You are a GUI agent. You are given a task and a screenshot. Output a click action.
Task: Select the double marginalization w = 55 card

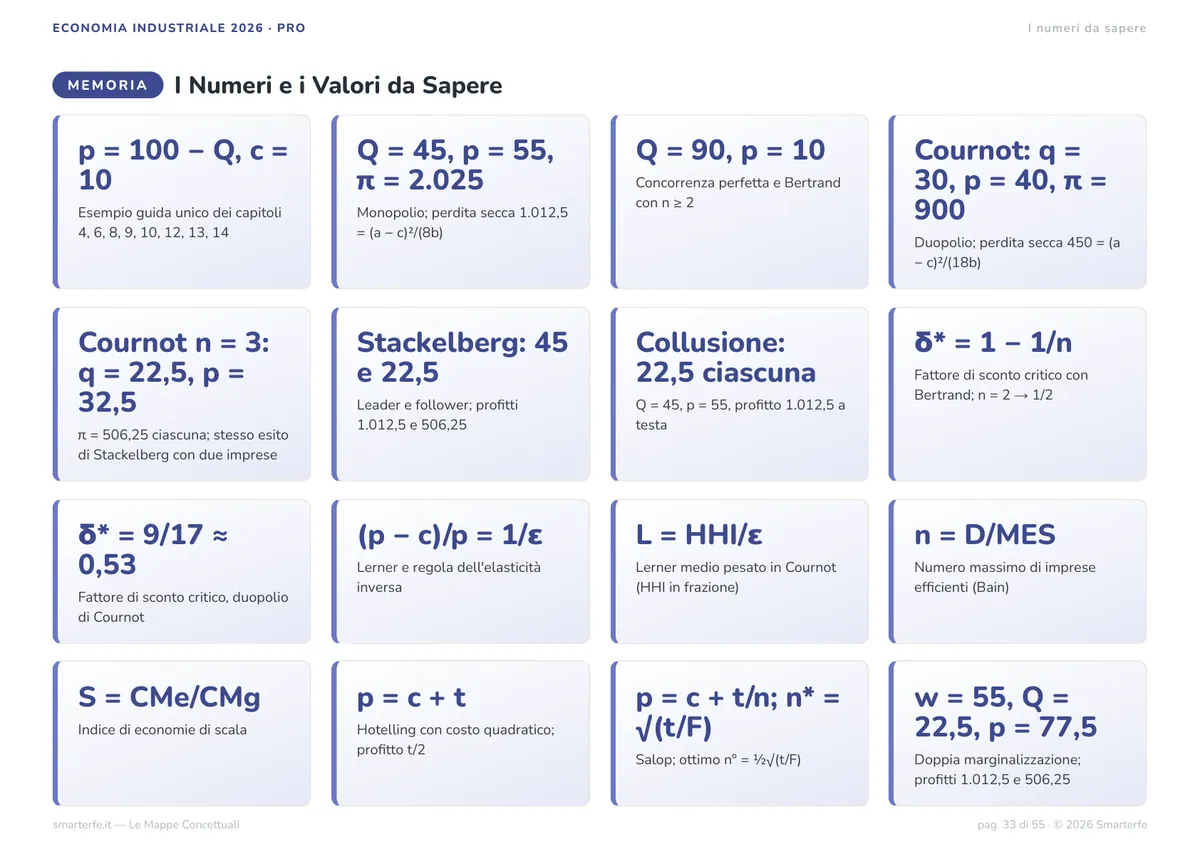pos(1018,733)
